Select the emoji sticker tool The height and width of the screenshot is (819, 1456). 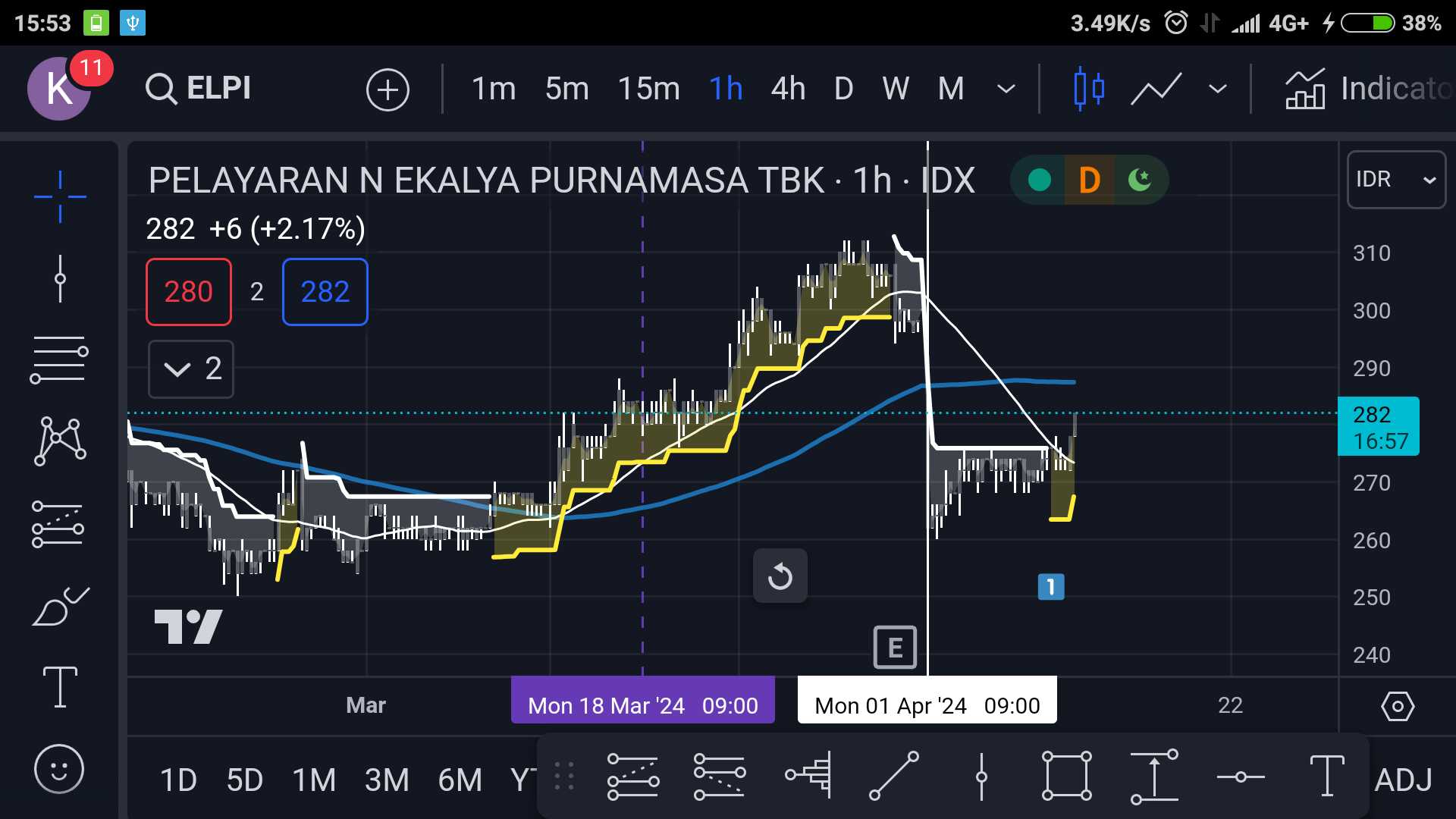pyautogui.click(x=59, y=768)
